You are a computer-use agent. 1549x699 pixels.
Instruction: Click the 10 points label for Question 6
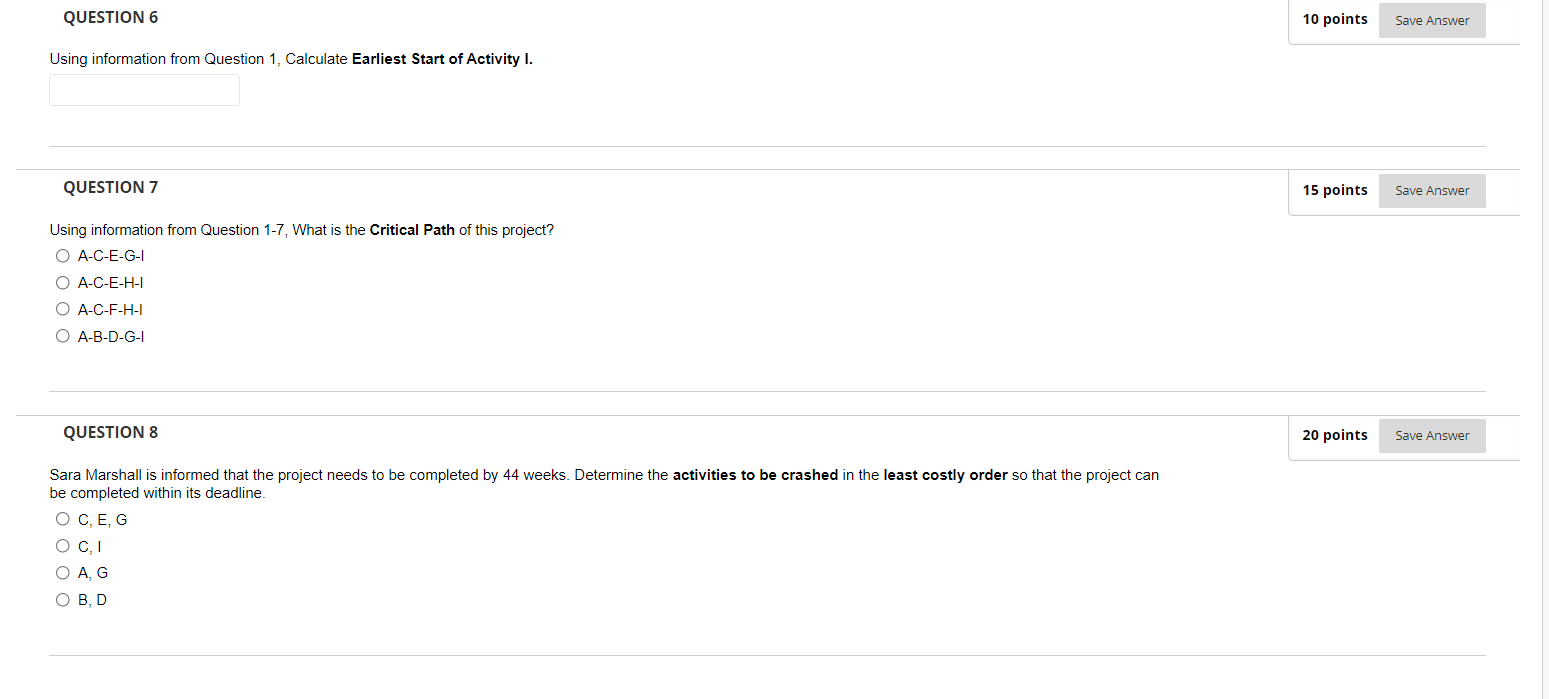click(1335, 18)
